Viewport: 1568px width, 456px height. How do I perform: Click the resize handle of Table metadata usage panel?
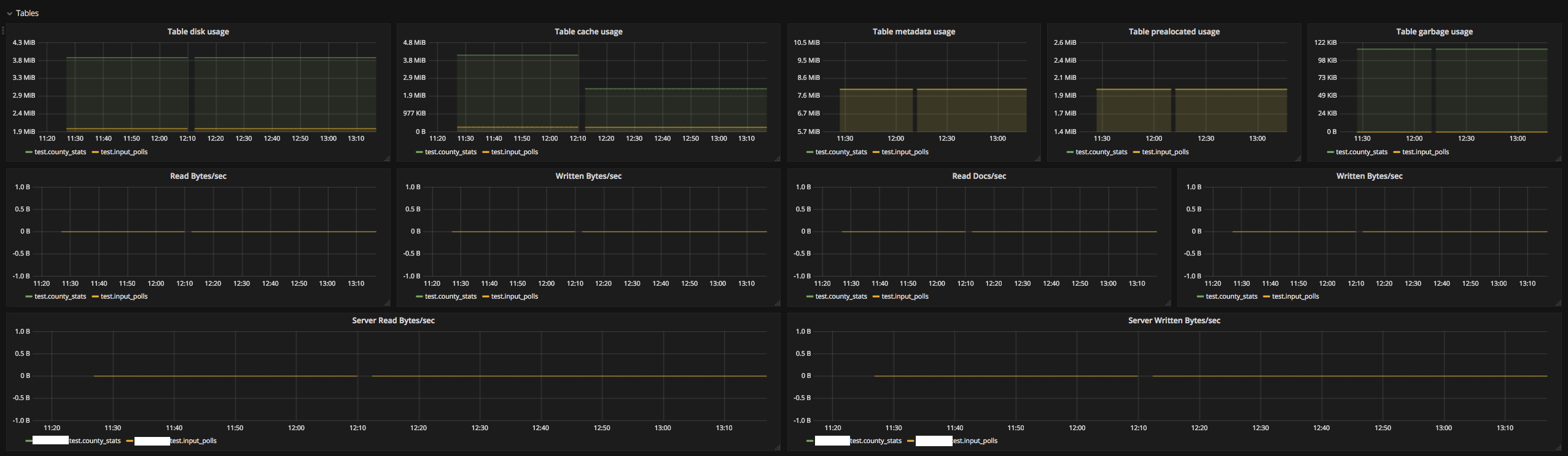coord(1037,159)
